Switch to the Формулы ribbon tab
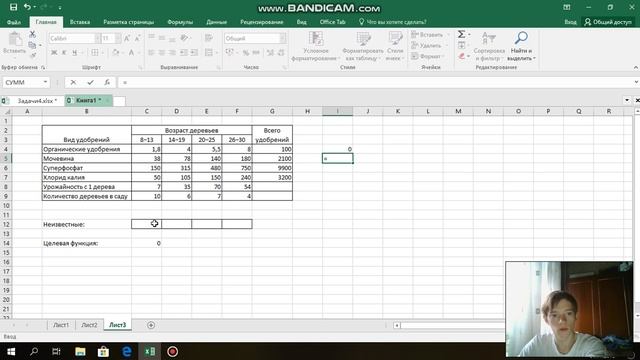 click(x=180, y=22)
